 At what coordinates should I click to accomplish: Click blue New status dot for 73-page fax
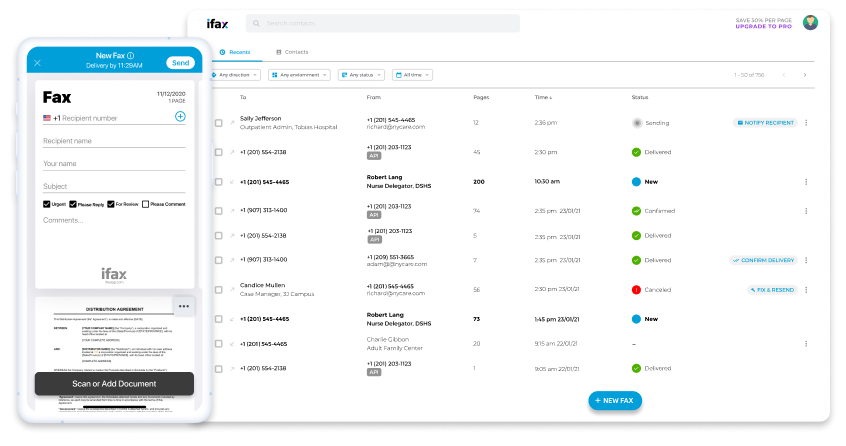(x=636, y=319)
